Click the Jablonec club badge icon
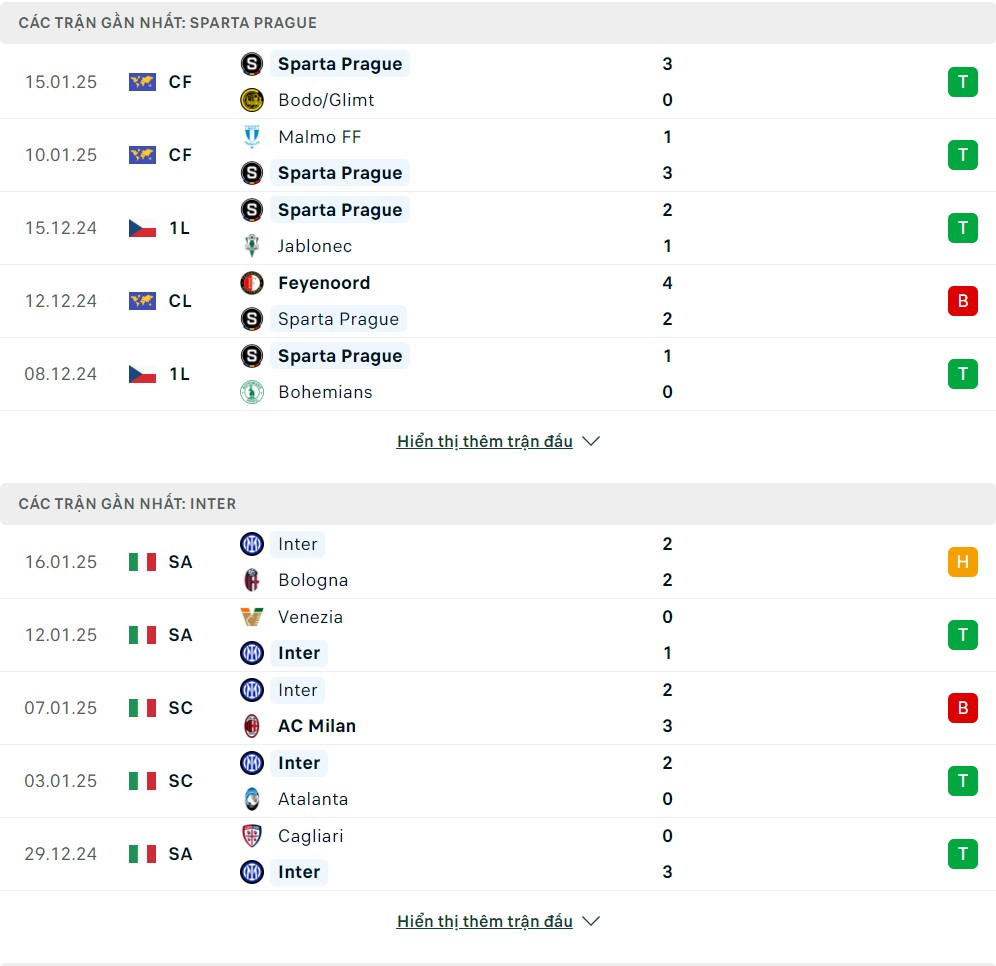Viewport: 996px width, 966px height. coord(252,246)
